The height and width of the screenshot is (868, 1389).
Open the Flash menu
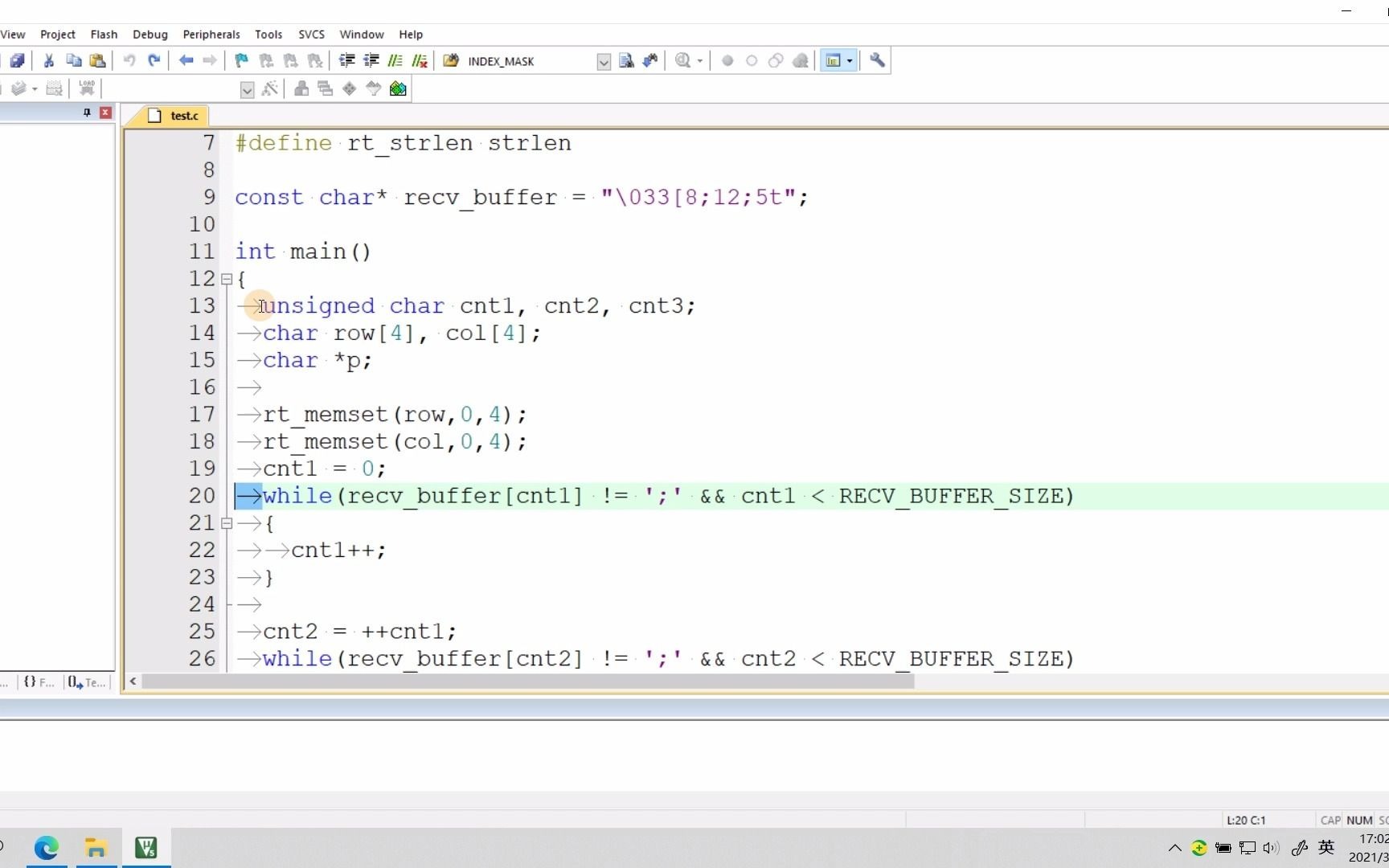click(x=104, y=35)
